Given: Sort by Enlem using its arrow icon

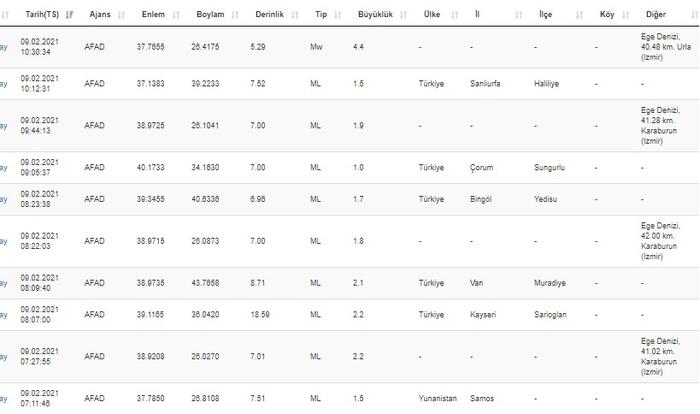Looking at the screenshot, I should pos(177,16).
